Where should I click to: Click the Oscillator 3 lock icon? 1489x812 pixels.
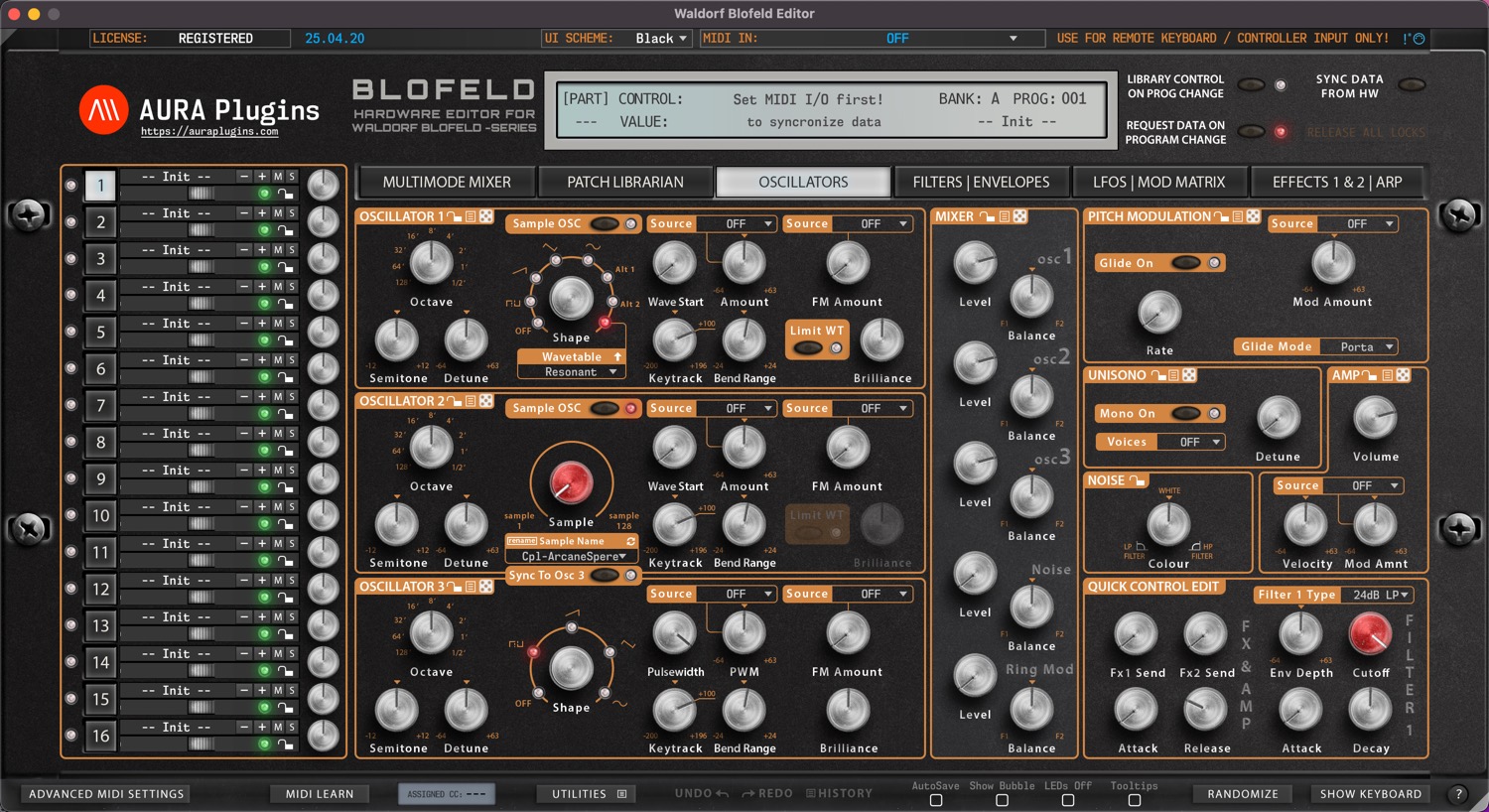coord(455,587)
